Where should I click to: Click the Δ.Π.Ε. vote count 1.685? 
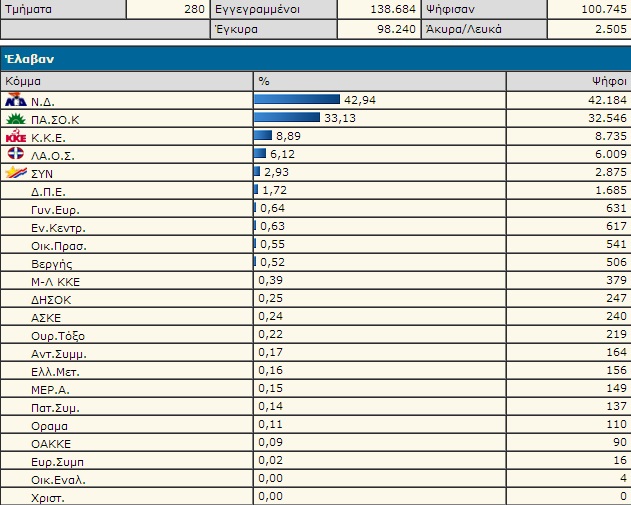(611, 190)
